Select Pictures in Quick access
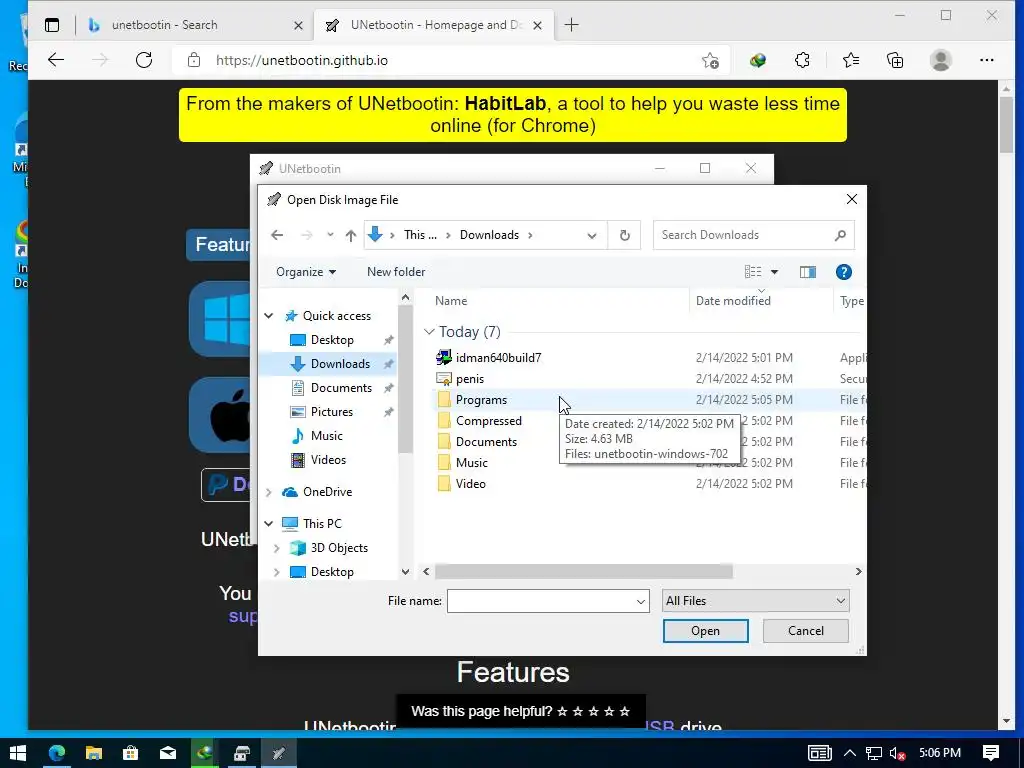The height and width of the screenshot is (768, 1024). [x=332, y=412]
